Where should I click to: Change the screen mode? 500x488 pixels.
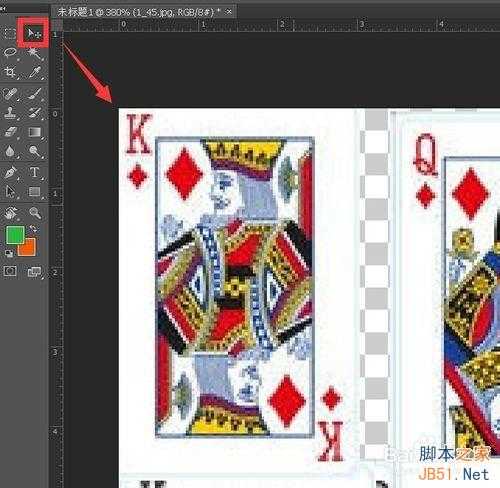[34, 272]
